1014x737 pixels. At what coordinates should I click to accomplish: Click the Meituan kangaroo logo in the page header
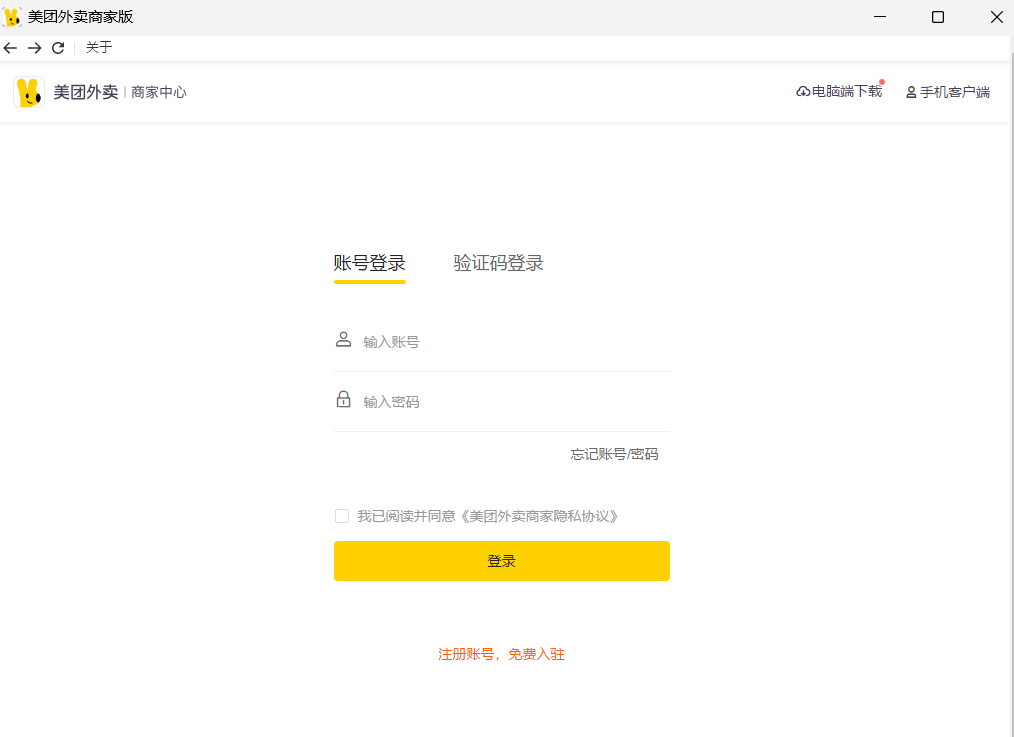click(x=28, y=92)
